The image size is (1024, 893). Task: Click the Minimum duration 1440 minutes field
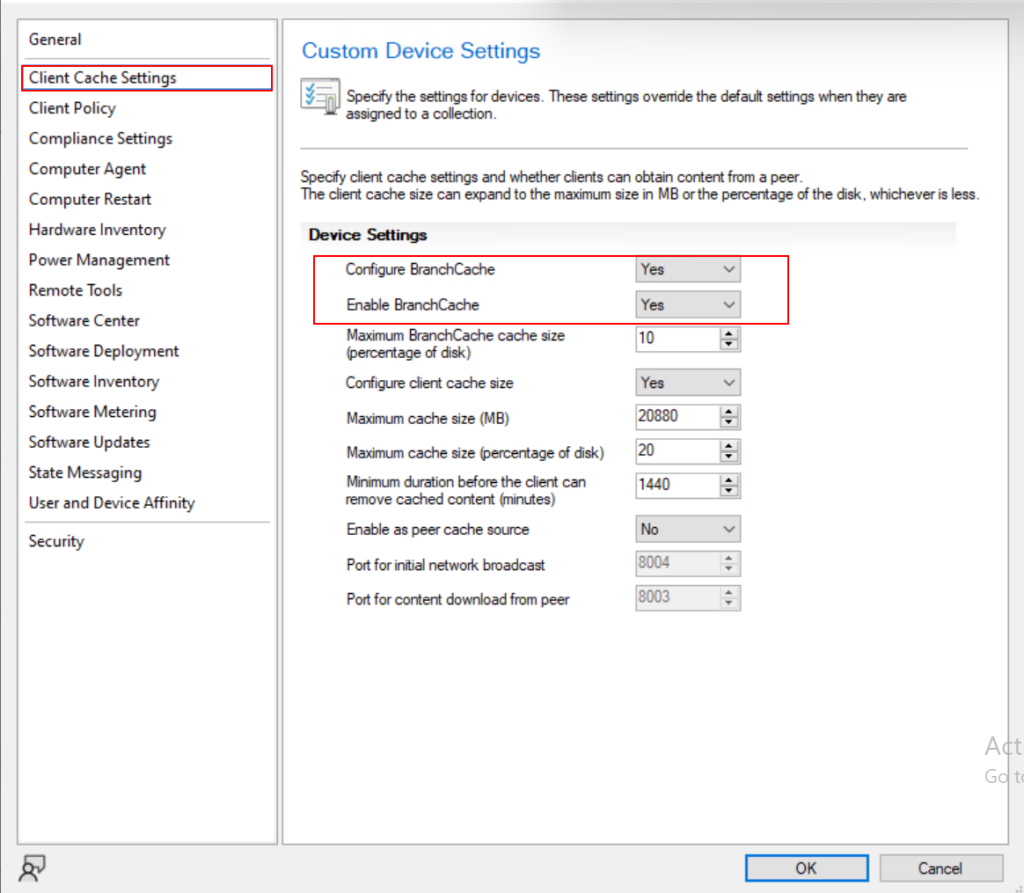pyautogui.click(x=677, y=485)
